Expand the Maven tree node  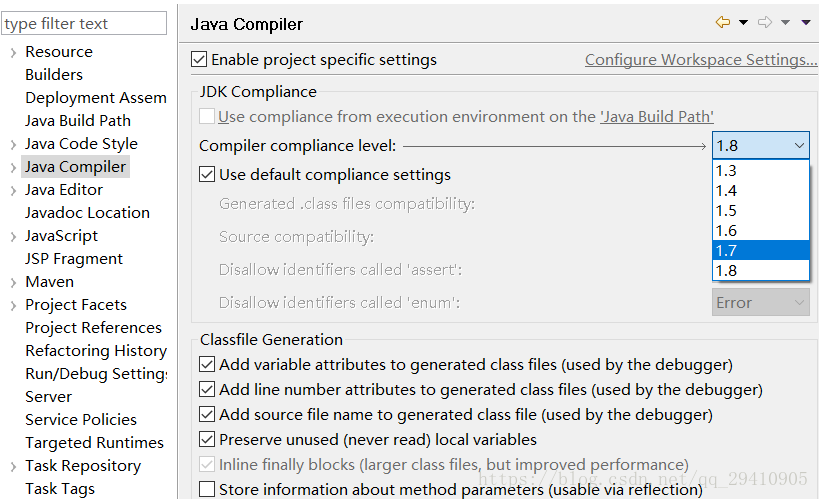click(13, 282)
